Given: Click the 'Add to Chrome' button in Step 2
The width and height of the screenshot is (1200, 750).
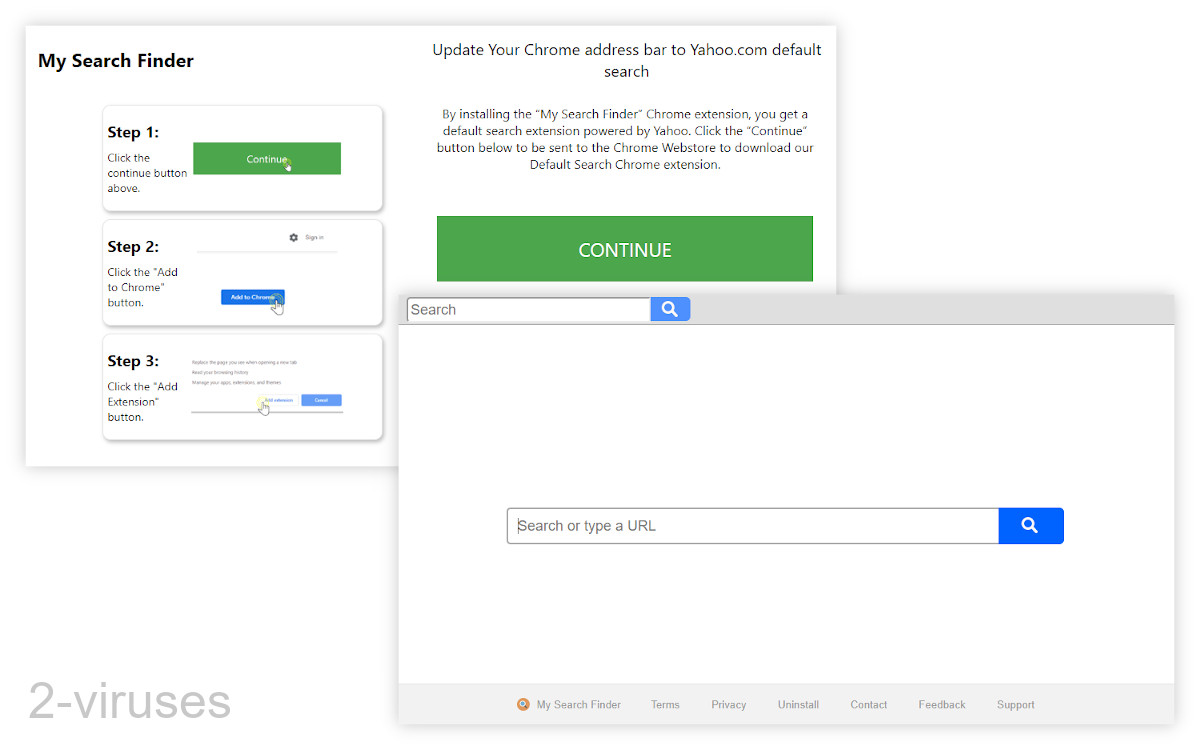Looking at the screenshot, I should click(x=252, y=296).
